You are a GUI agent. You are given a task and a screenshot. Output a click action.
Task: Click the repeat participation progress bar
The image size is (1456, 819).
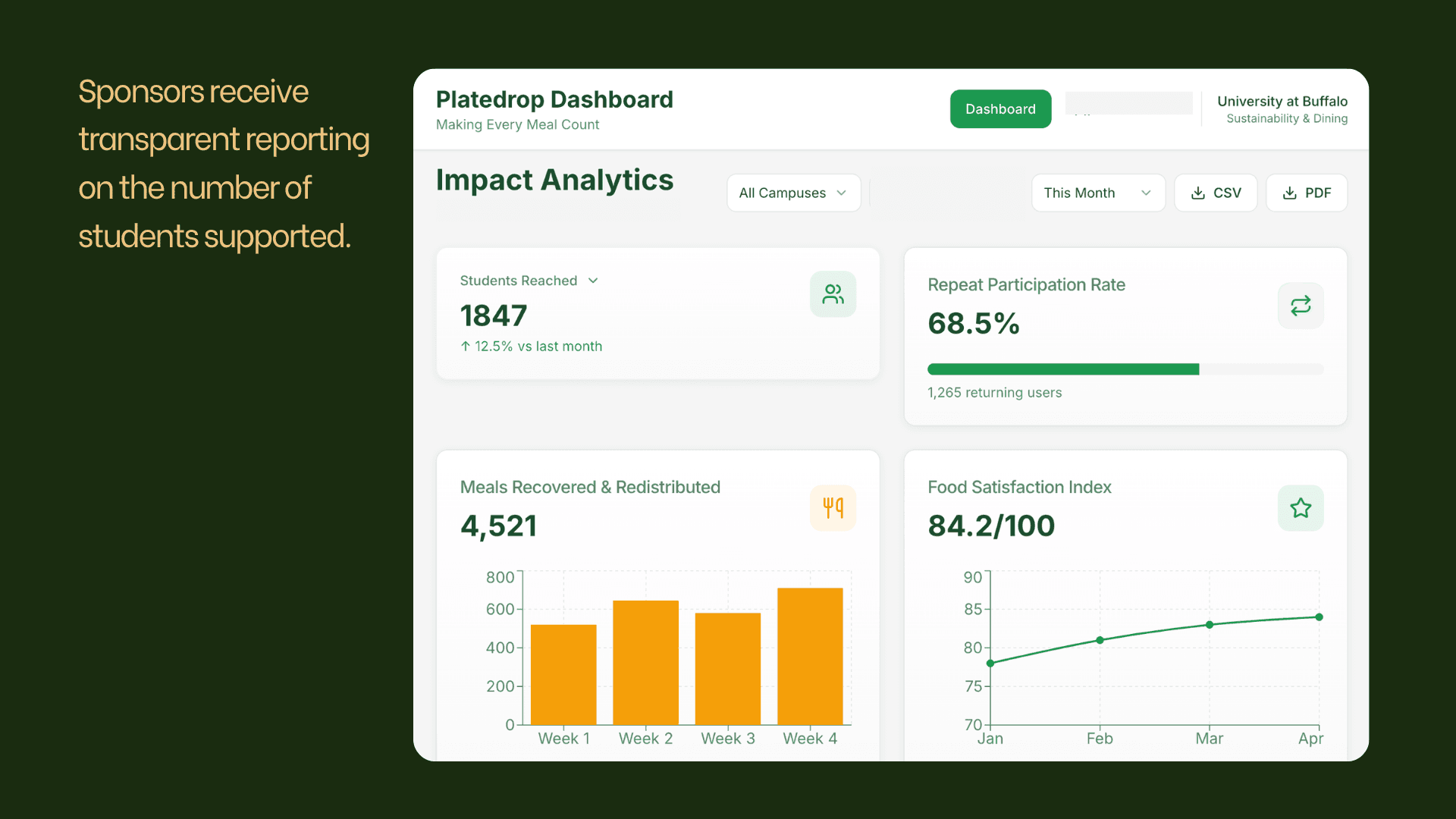click(1125, 369)
